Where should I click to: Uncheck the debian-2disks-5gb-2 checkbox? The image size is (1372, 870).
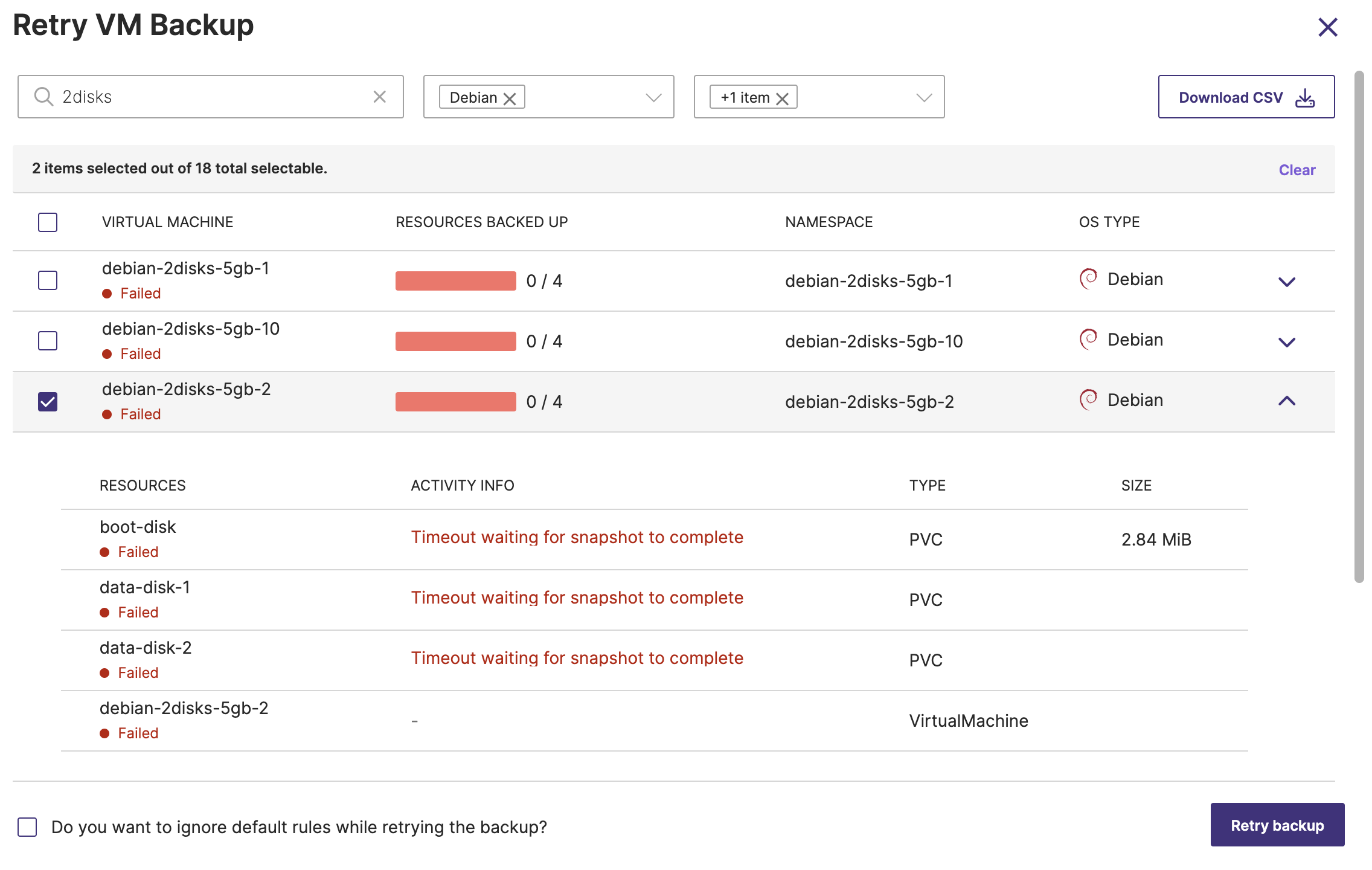pyautogui.click(x=48, y=402)
